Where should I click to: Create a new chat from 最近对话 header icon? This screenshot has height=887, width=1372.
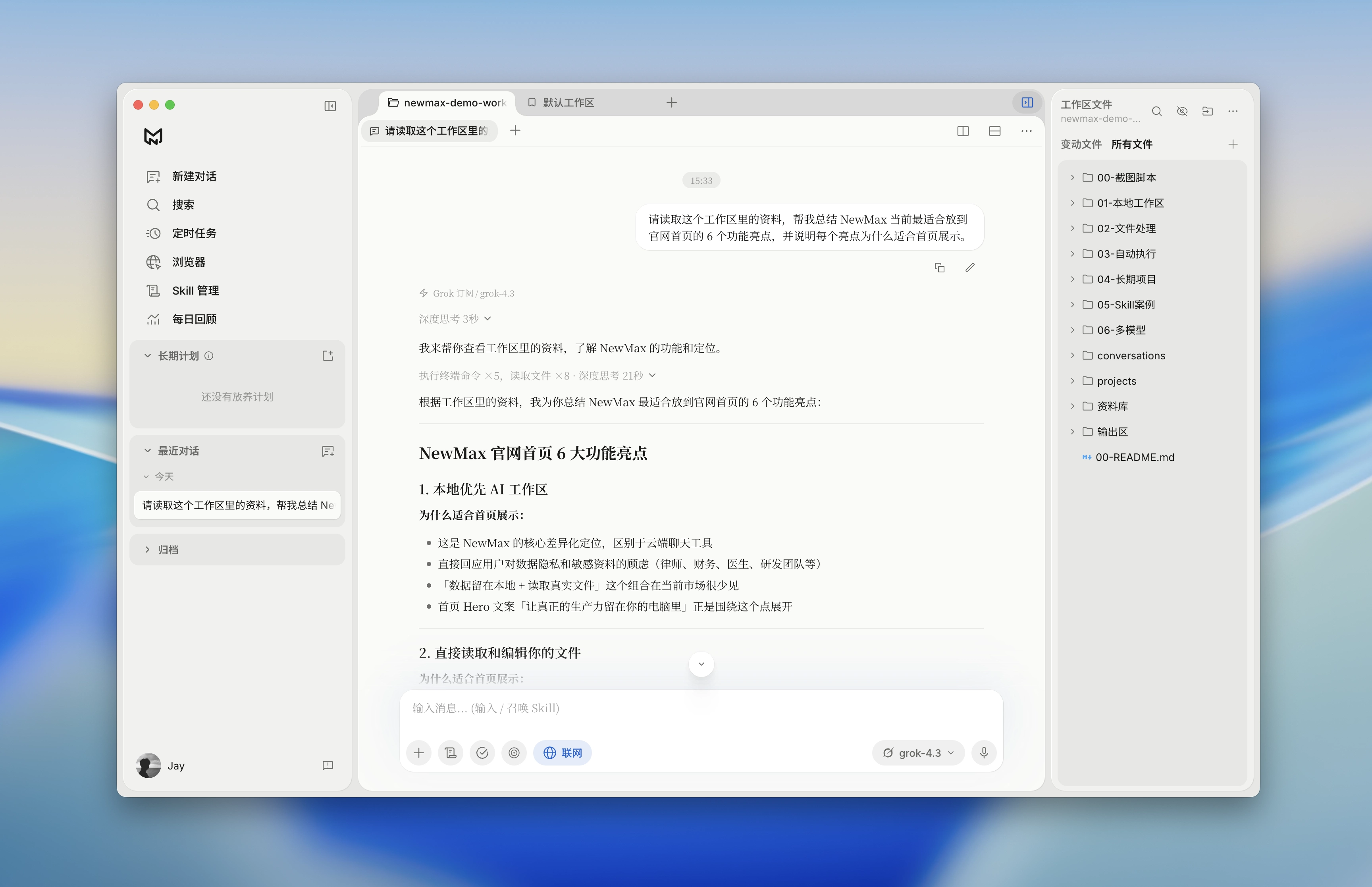[328, 451]
